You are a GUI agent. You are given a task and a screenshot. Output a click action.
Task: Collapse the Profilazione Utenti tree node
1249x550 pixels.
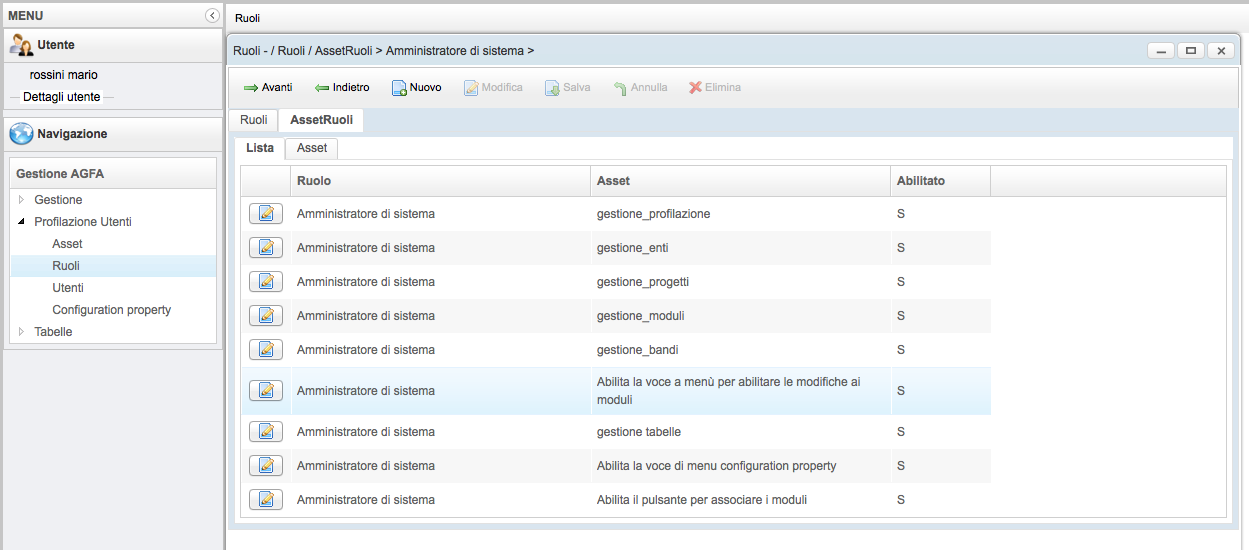pos(22,222)
